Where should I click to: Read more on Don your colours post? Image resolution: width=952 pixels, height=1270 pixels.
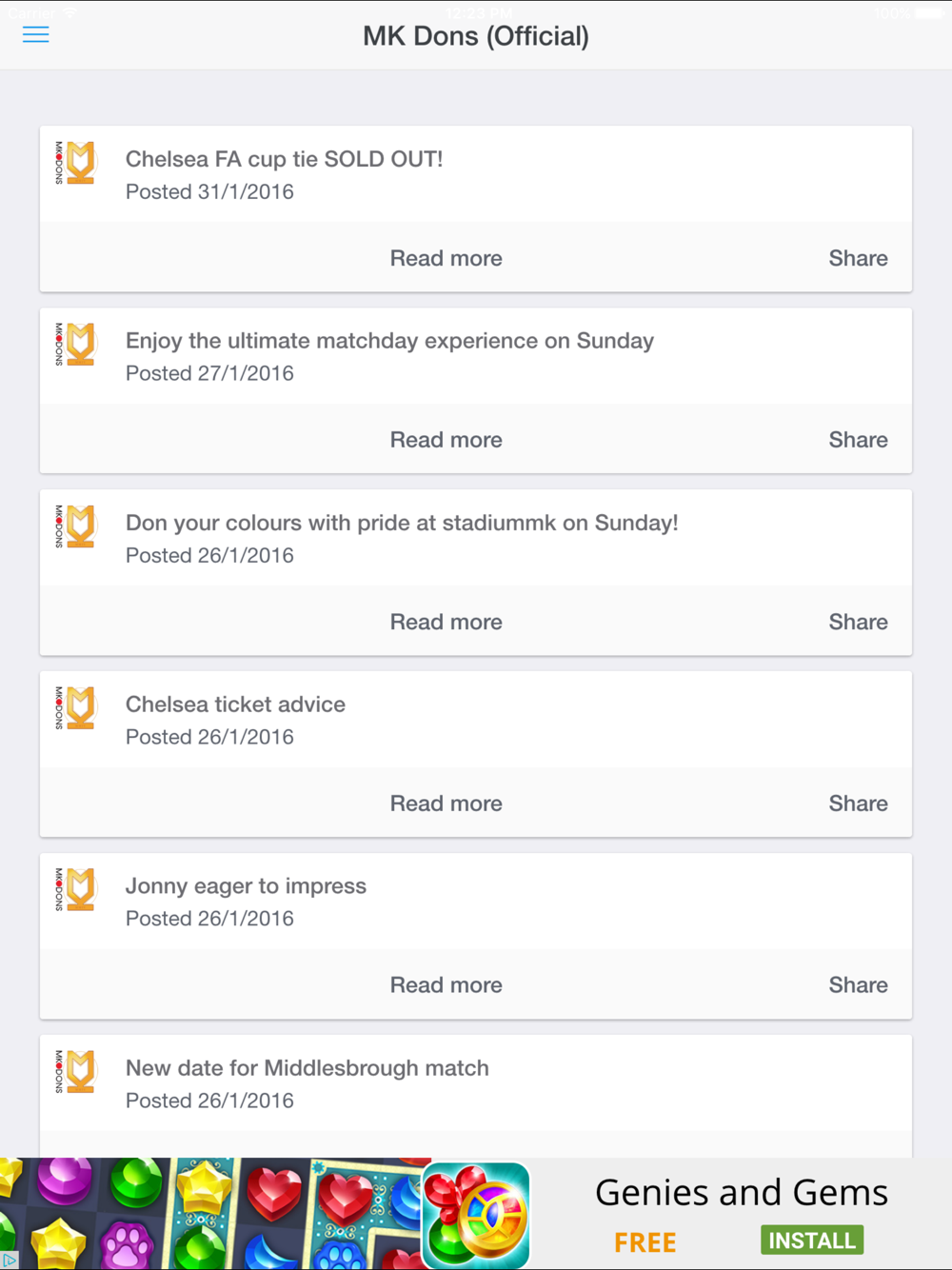click(x=446, y=622)
